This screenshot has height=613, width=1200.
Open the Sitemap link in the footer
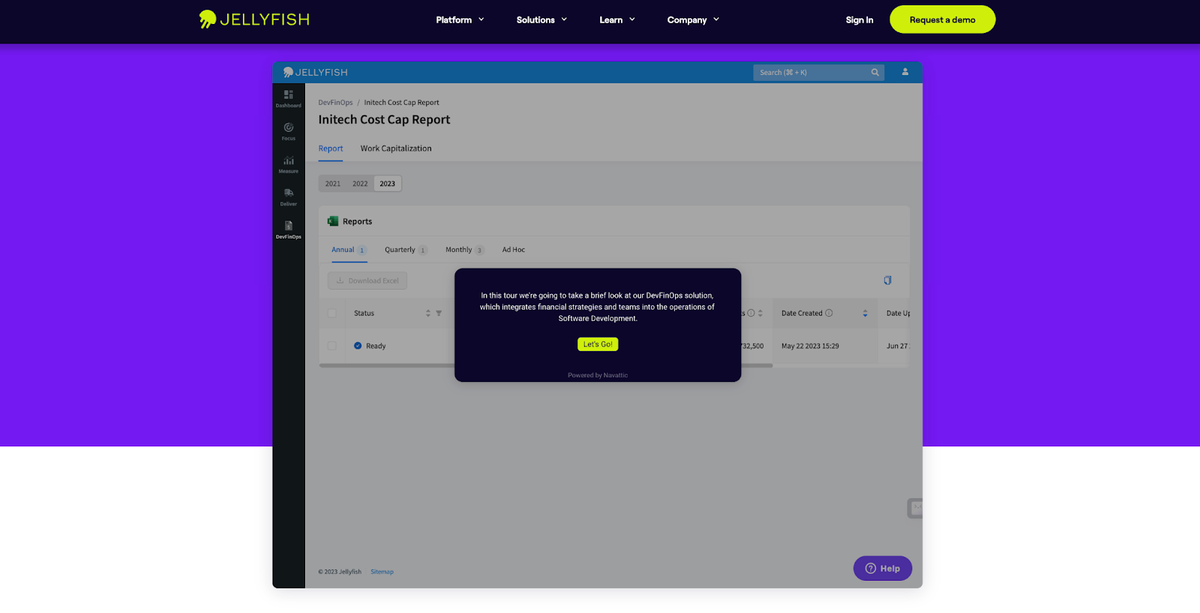click(382, 571)
